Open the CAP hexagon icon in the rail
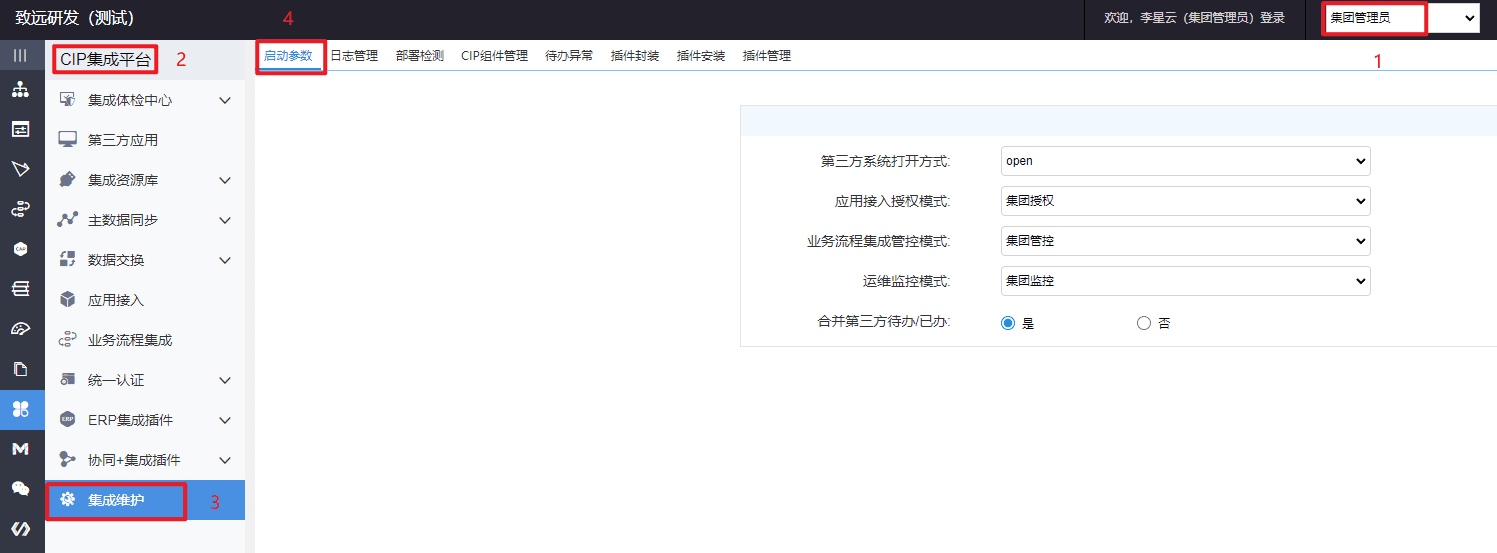 (x=20, y=248)
